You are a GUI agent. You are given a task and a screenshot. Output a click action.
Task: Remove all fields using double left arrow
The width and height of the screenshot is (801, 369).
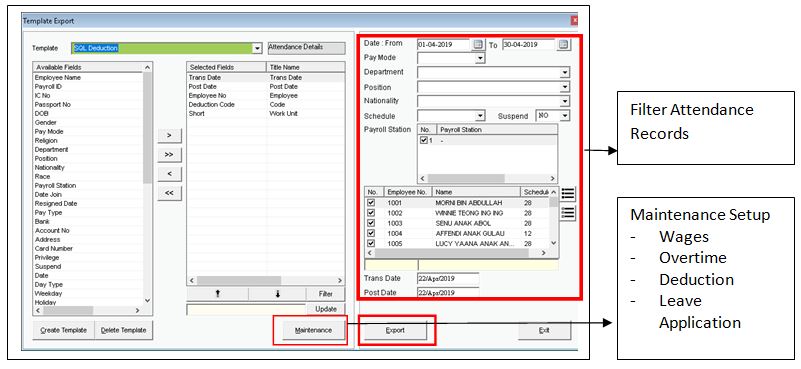point(169,193)
